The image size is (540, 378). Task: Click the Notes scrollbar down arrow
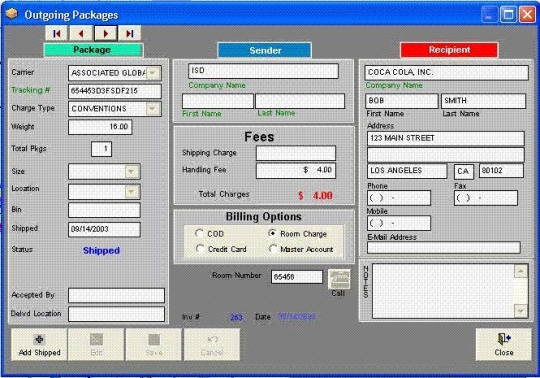pos(520,311)
